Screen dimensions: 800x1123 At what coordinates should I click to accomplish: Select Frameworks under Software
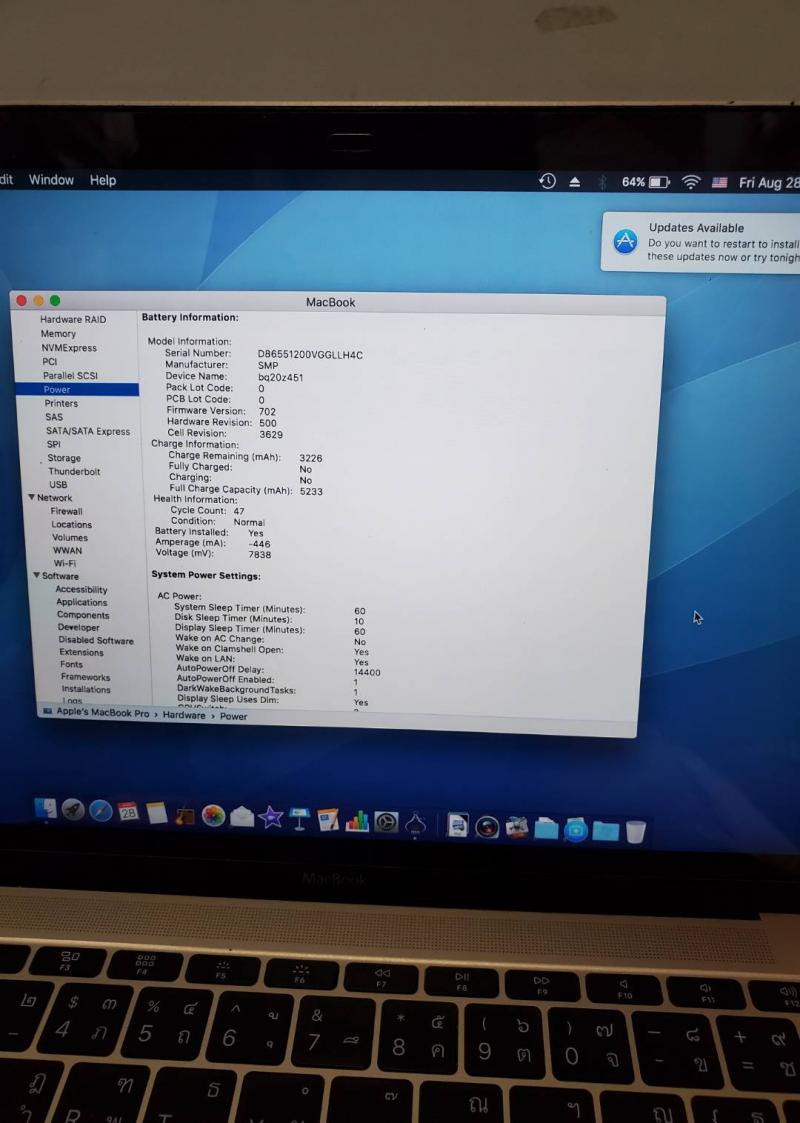click(85, 677)
